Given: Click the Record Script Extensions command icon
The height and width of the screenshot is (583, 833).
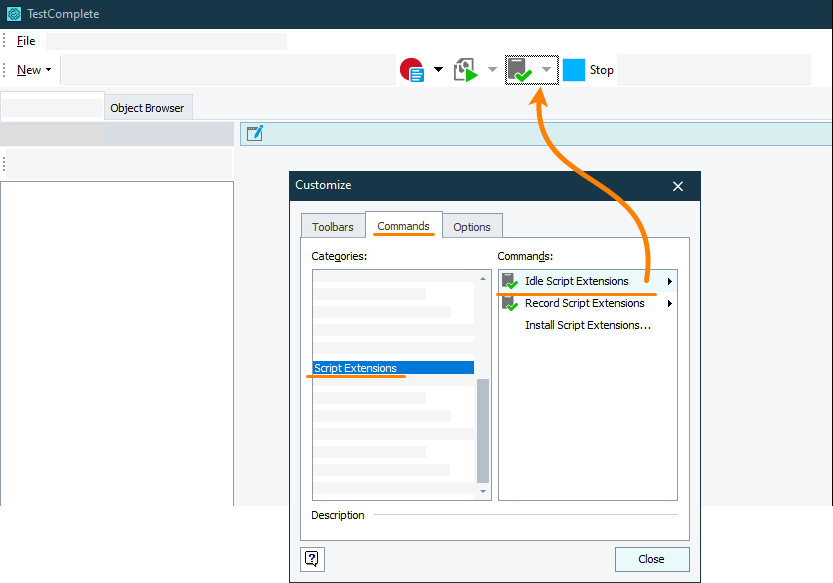Looking at the screenshot, I should pos(510,303).
